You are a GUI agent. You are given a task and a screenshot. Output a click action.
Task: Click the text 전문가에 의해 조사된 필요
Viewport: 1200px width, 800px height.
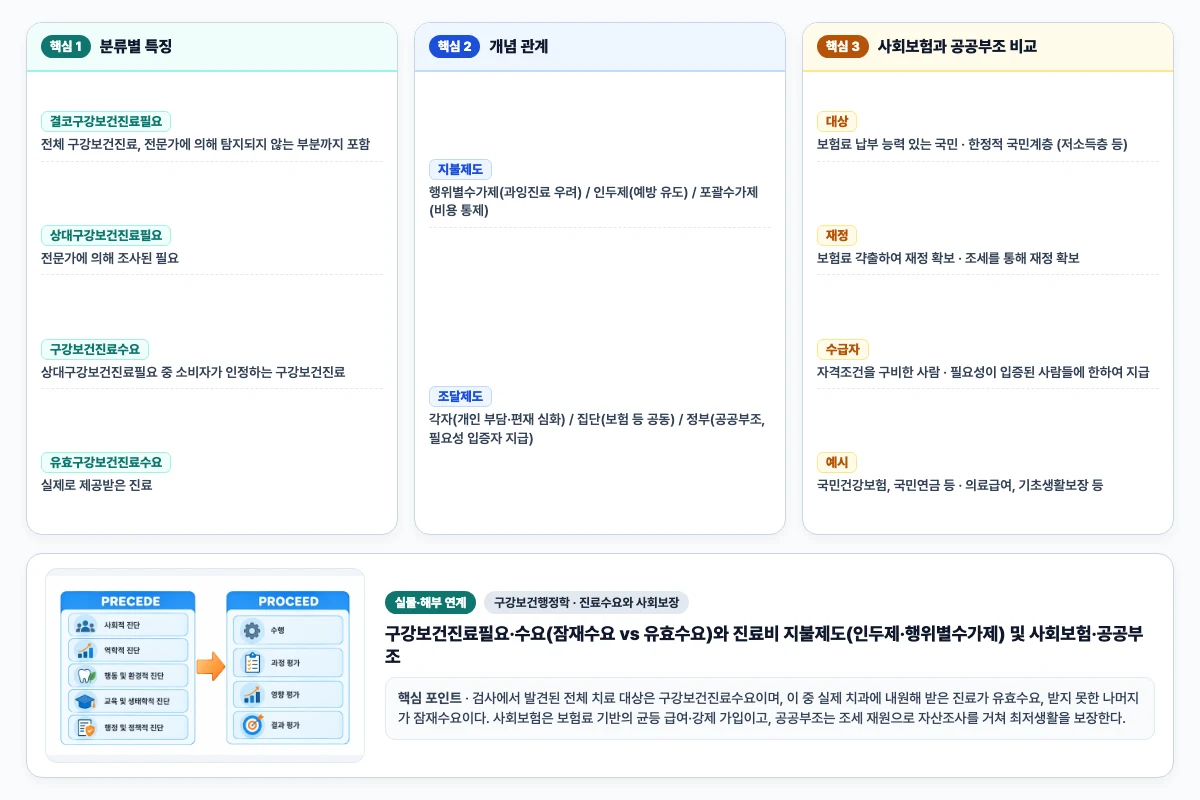tap(110, 258)
